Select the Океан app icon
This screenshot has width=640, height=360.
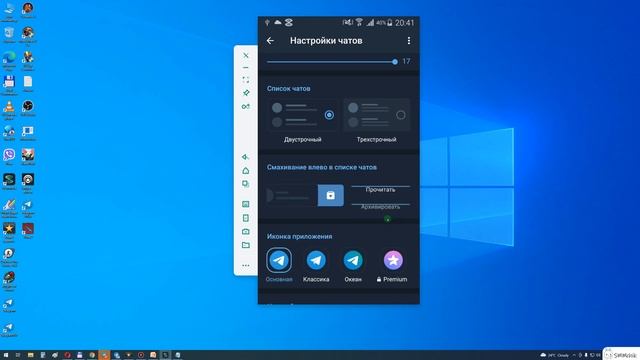tap(353, 260)
